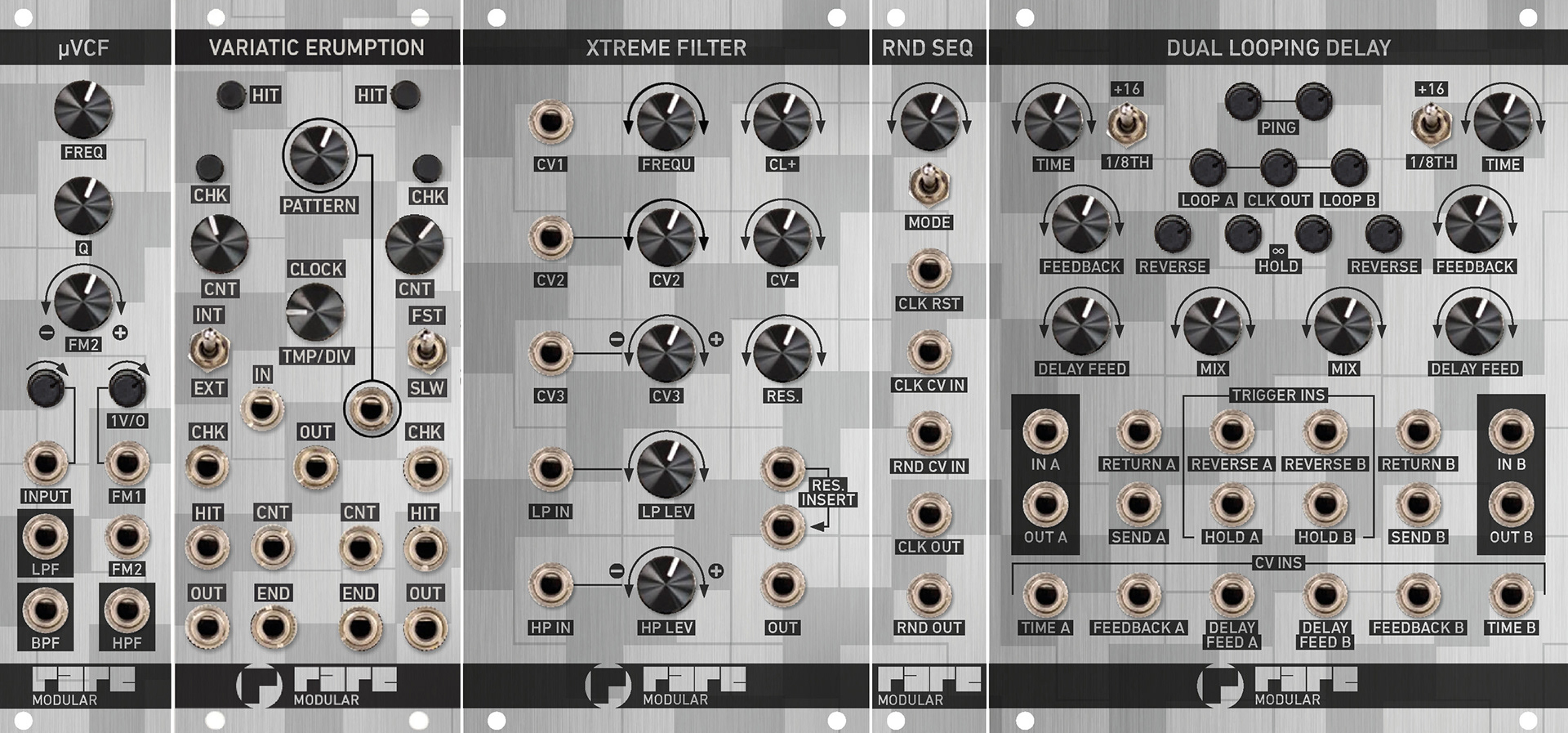
Task: Click the LP IN jack
Action: (x=550, y=469)
